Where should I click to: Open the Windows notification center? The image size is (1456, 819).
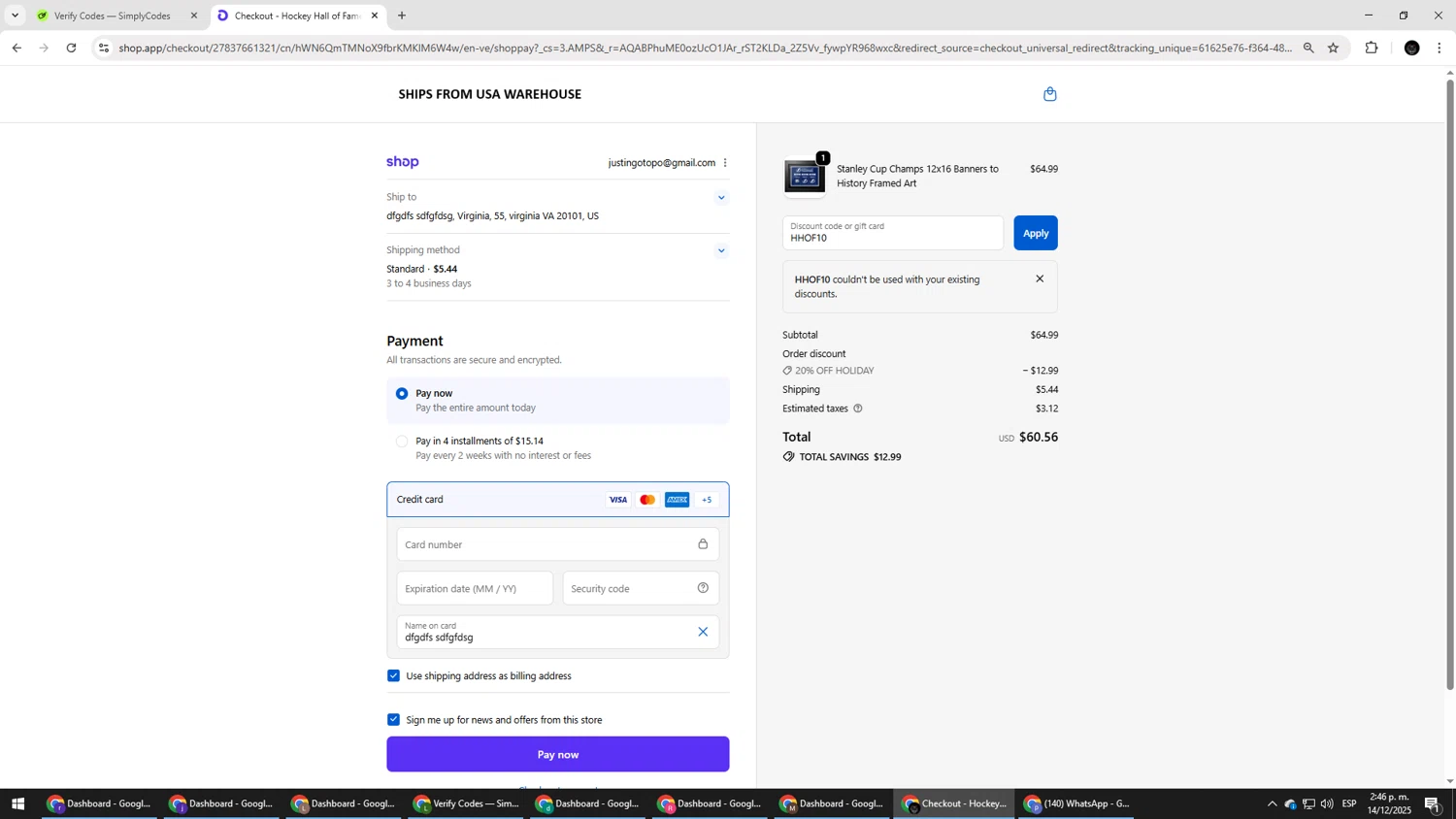pyautogui.click(x=1433, y=803)
